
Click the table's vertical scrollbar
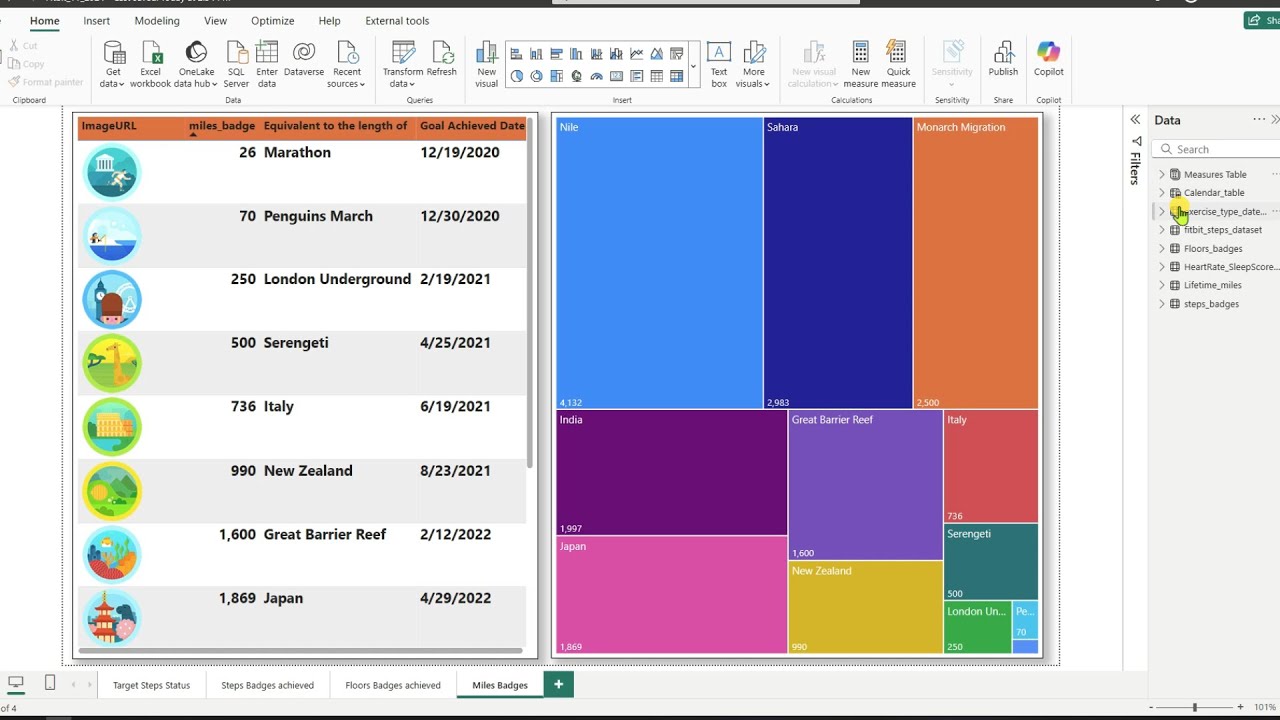tap(531, 293)
